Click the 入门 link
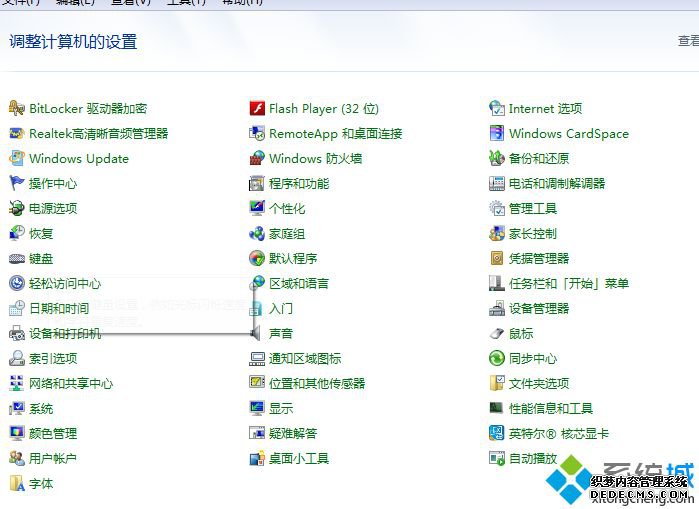 pos(281,308)
